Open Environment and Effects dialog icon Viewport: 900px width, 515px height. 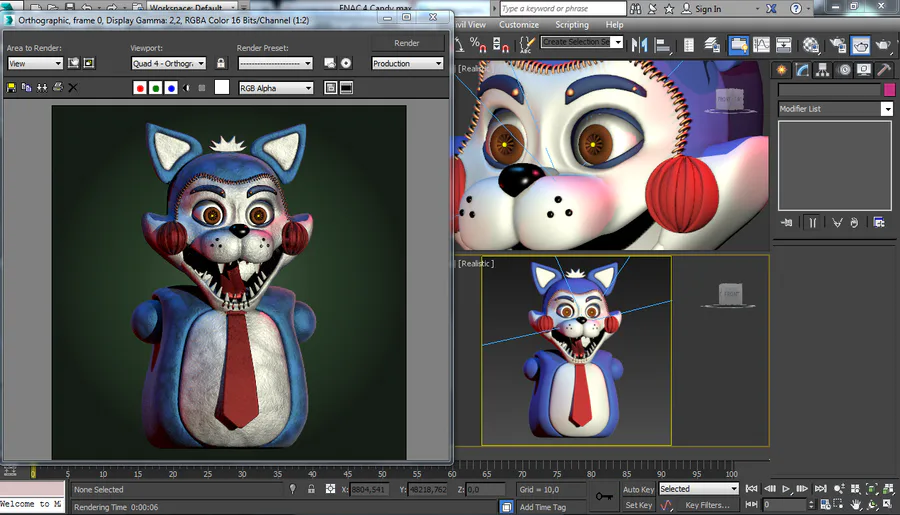click(346, 63)
